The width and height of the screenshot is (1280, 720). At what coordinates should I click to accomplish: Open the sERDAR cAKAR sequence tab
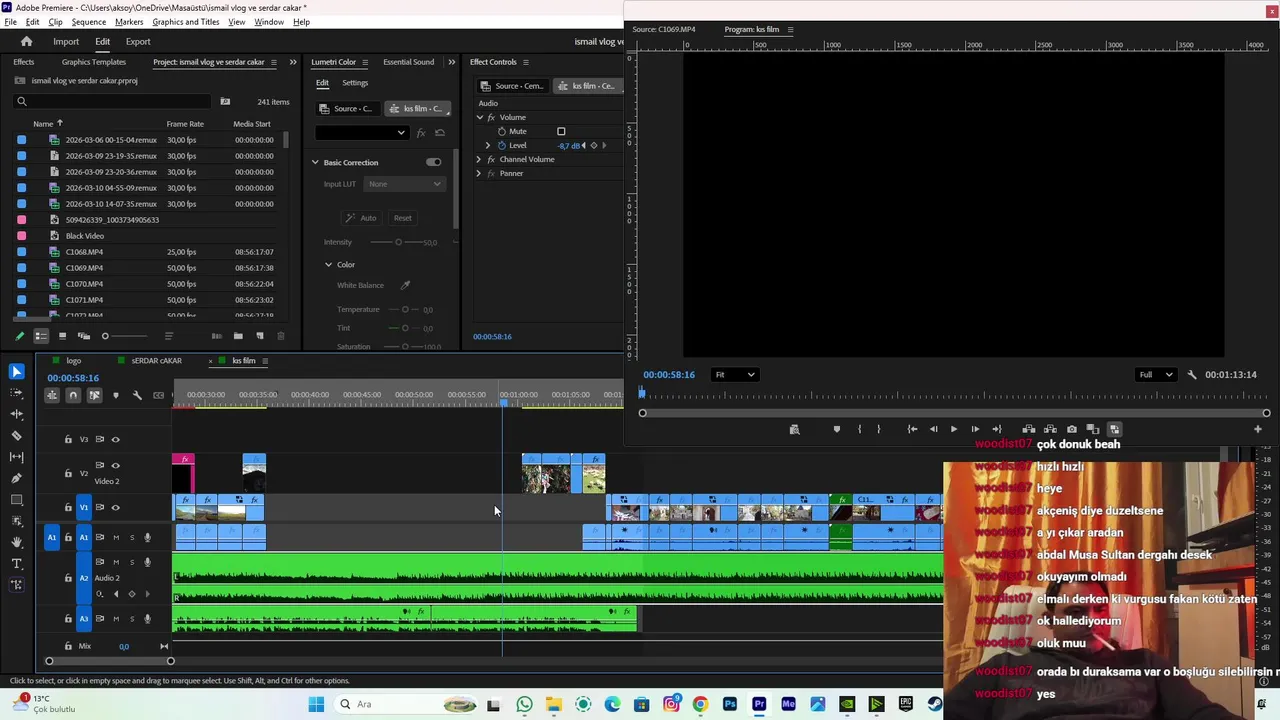[156, 361]
